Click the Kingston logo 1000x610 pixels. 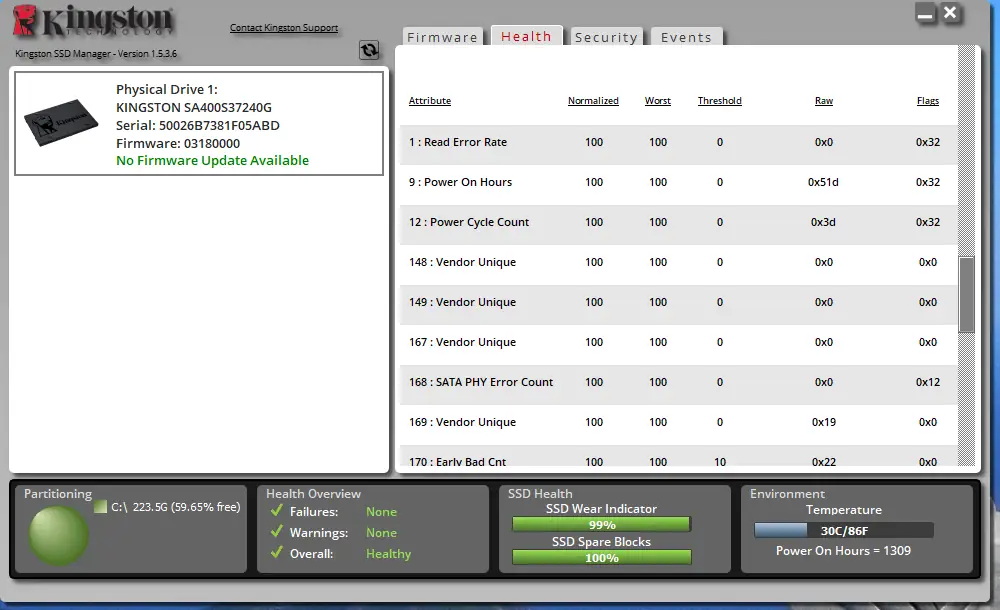pyautogui.click(x=92, y=21)
